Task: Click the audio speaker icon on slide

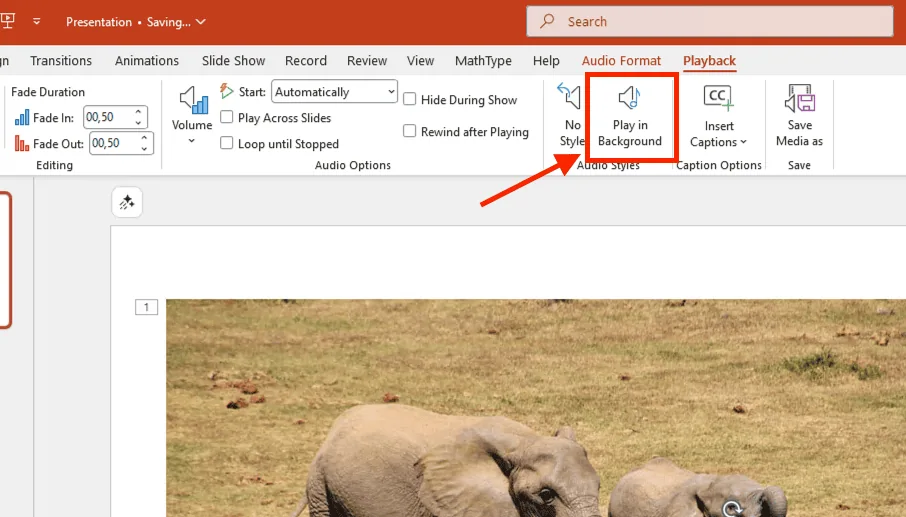Action: pyautogui.click(x=733, y=509)
